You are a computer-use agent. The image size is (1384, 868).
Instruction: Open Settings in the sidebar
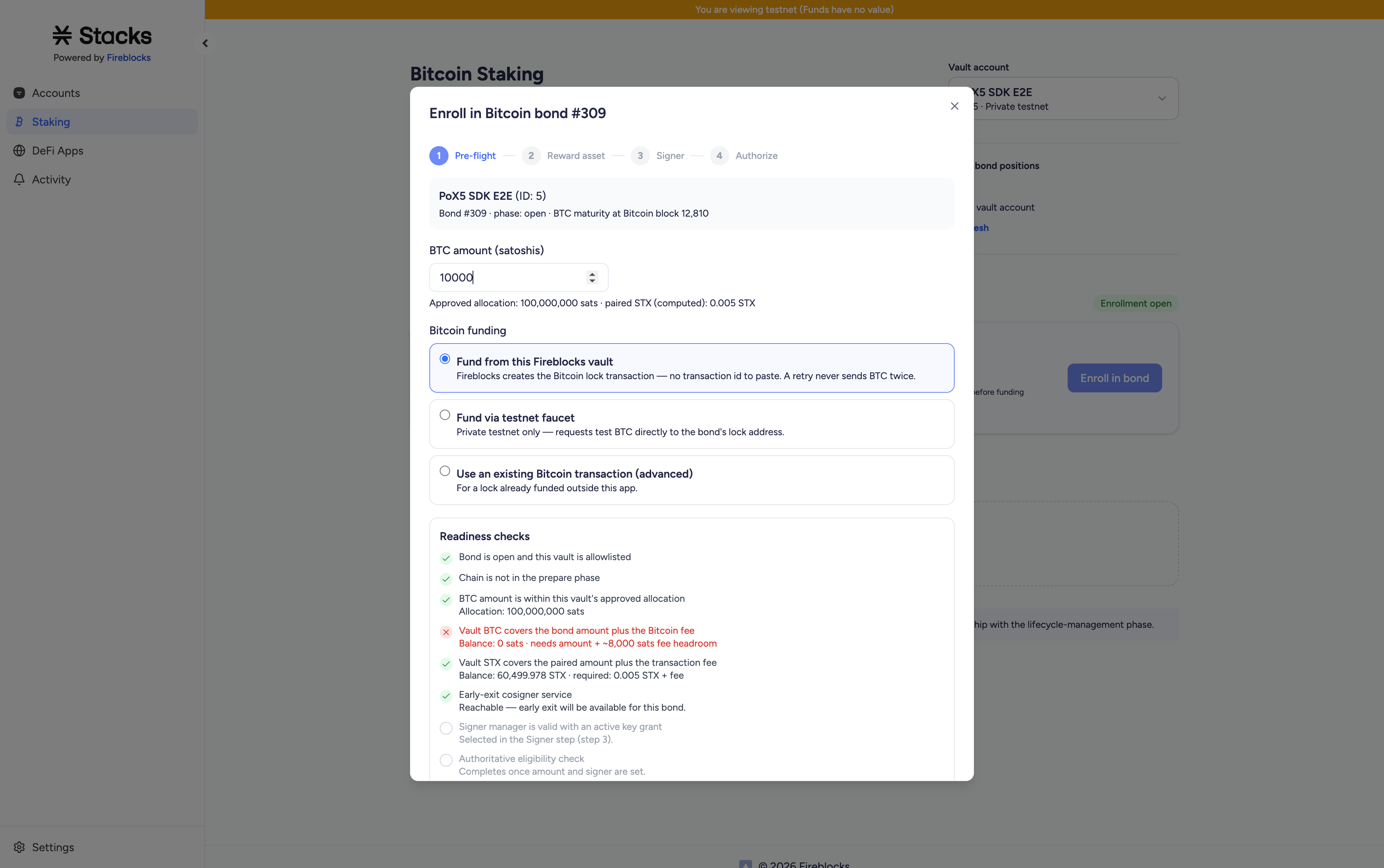(102, 847)
